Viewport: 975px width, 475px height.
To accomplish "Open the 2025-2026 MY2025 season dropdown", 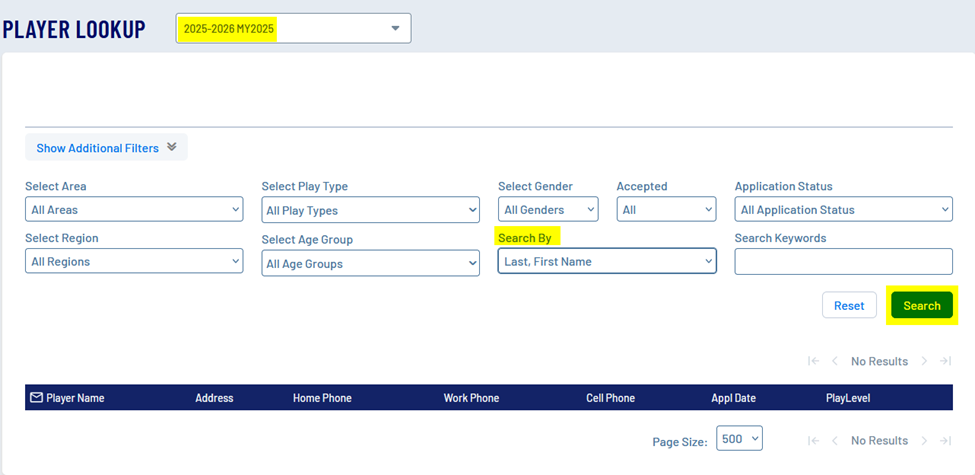I will [293, 29].
